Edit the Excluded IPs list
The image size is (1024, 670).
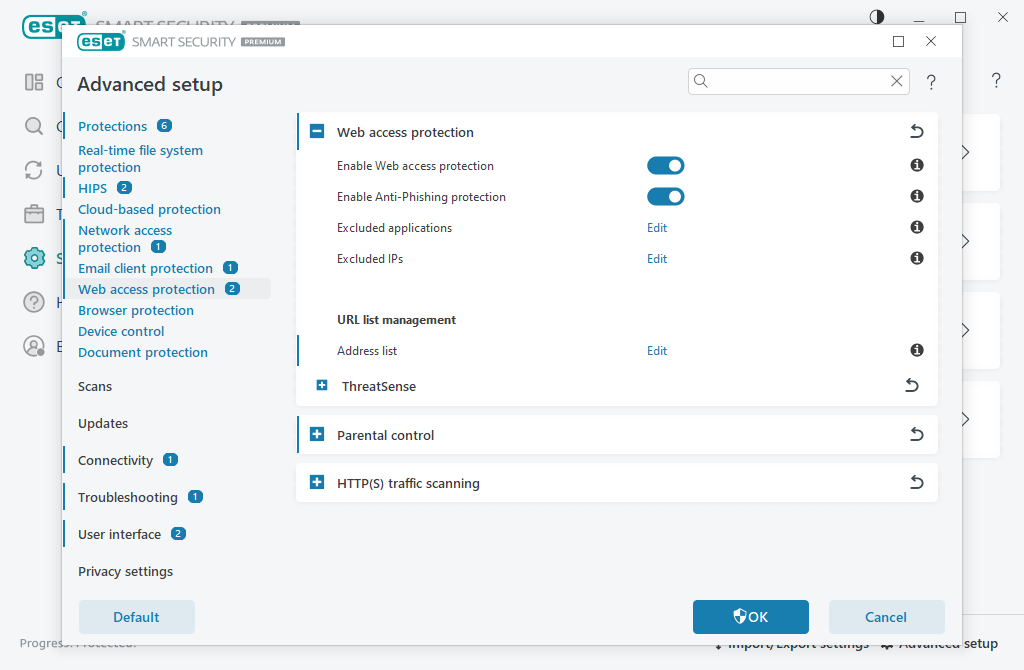point(657,259)
